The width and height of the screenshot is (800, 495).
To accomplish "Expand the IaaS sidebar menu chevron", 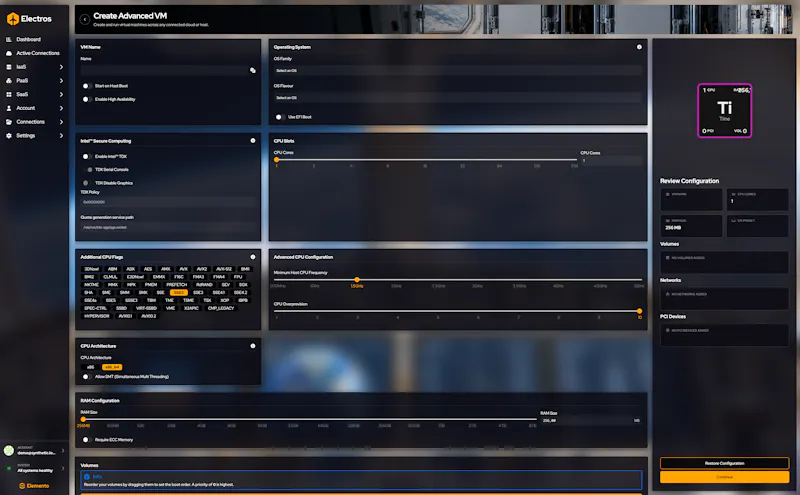I will (61, 67).
